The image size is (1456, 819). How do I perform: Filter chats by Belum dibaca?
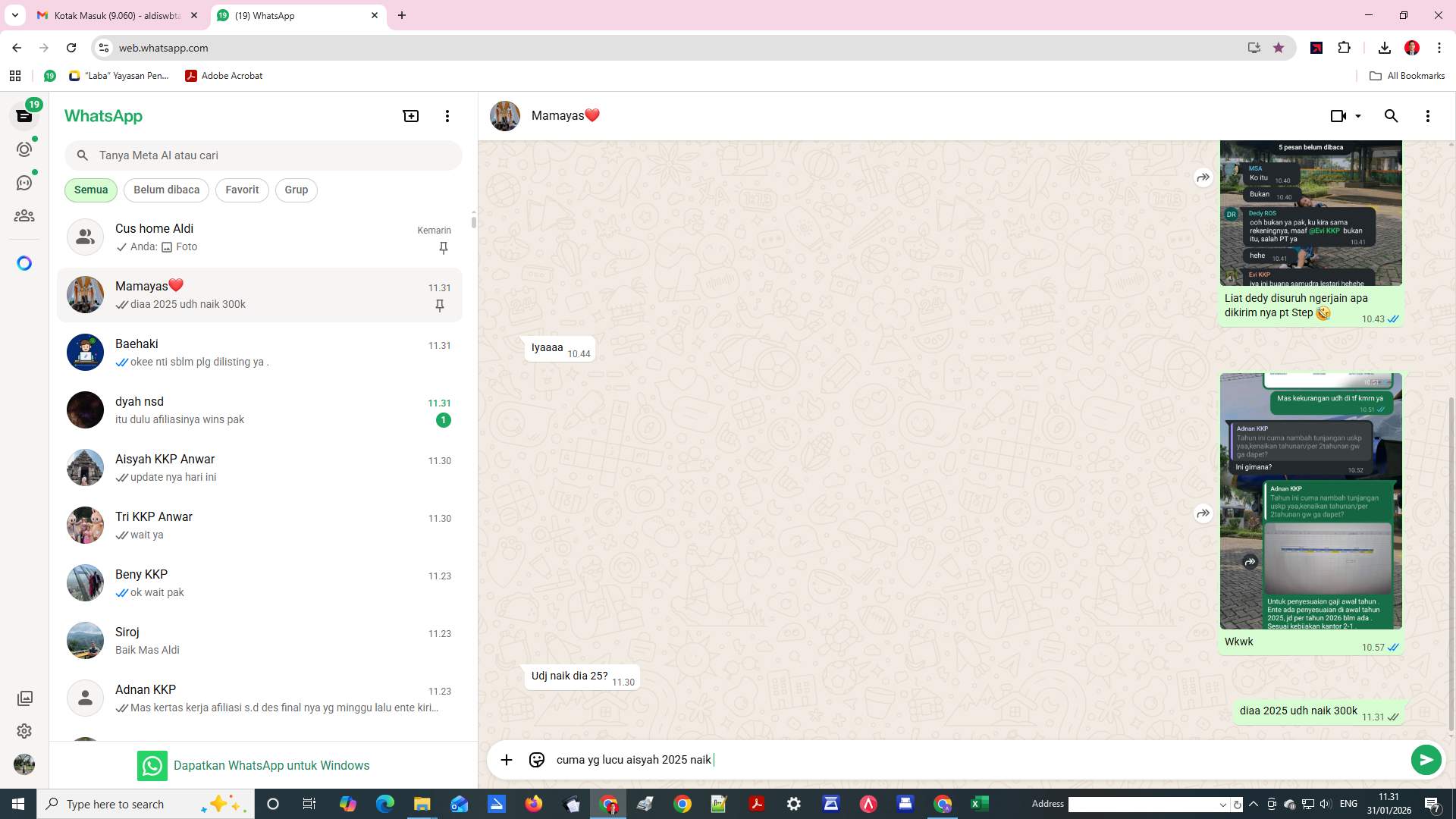166,190
